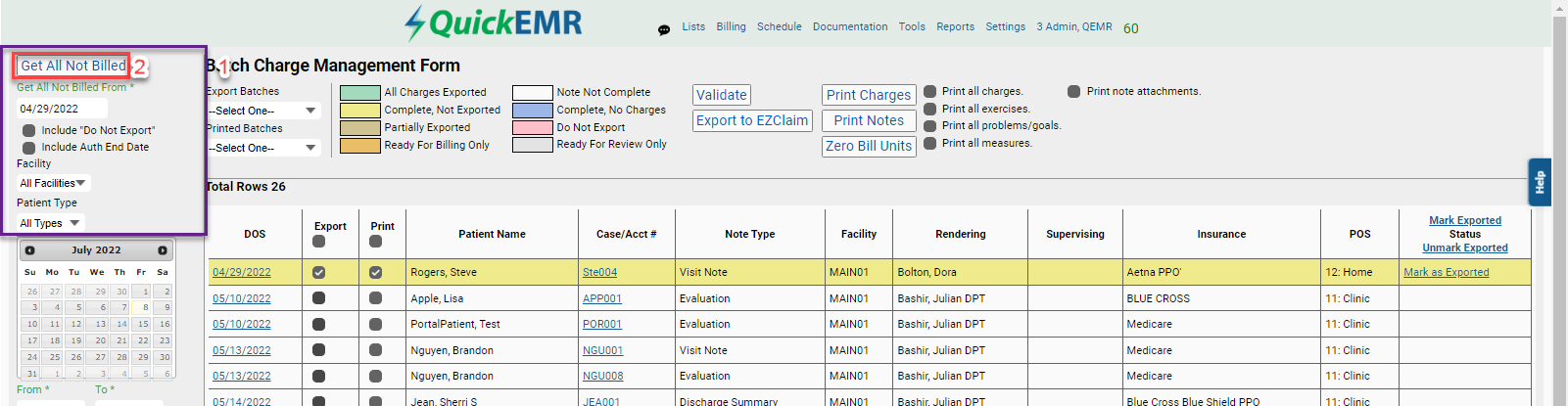Open the Settings menu

(x=1006, y=26)
